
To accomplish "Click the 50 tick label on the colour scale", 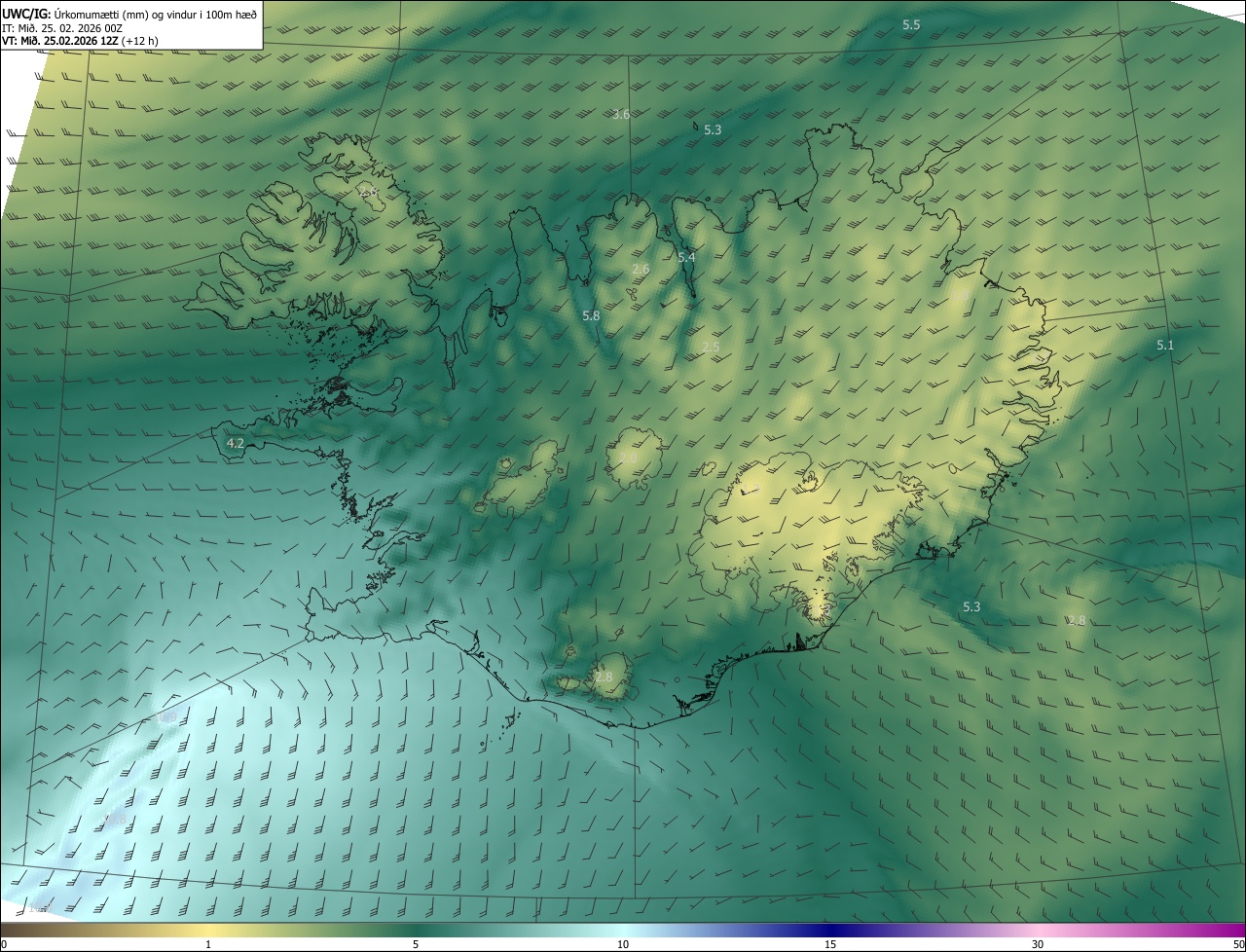I will point(1238,945).
